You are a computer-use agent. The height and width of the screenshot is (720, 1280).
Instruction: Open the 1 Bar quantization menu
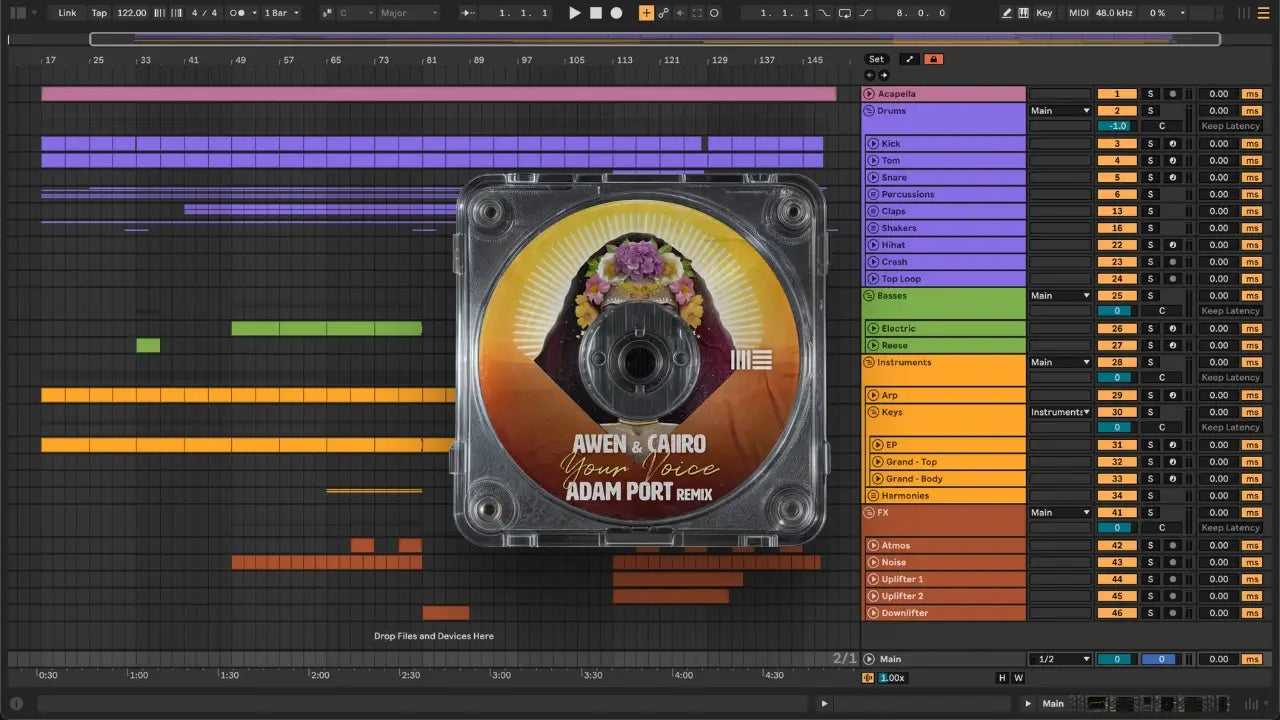click(x=281, y=13)
